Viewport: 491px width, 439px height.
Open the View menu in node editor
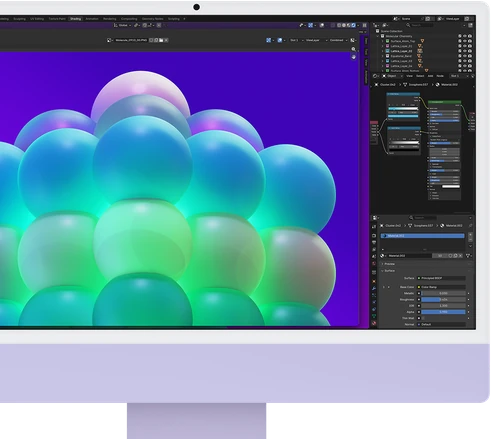[x=409, y=76]
